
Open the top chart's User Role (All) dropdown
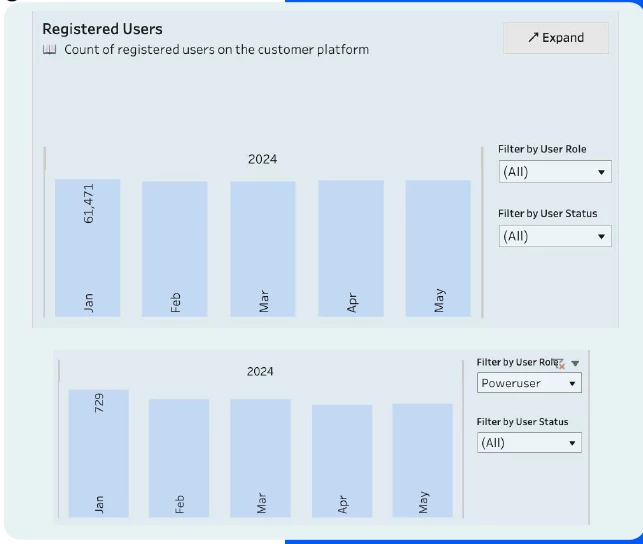pyautogui.click(x=555, y=172)
